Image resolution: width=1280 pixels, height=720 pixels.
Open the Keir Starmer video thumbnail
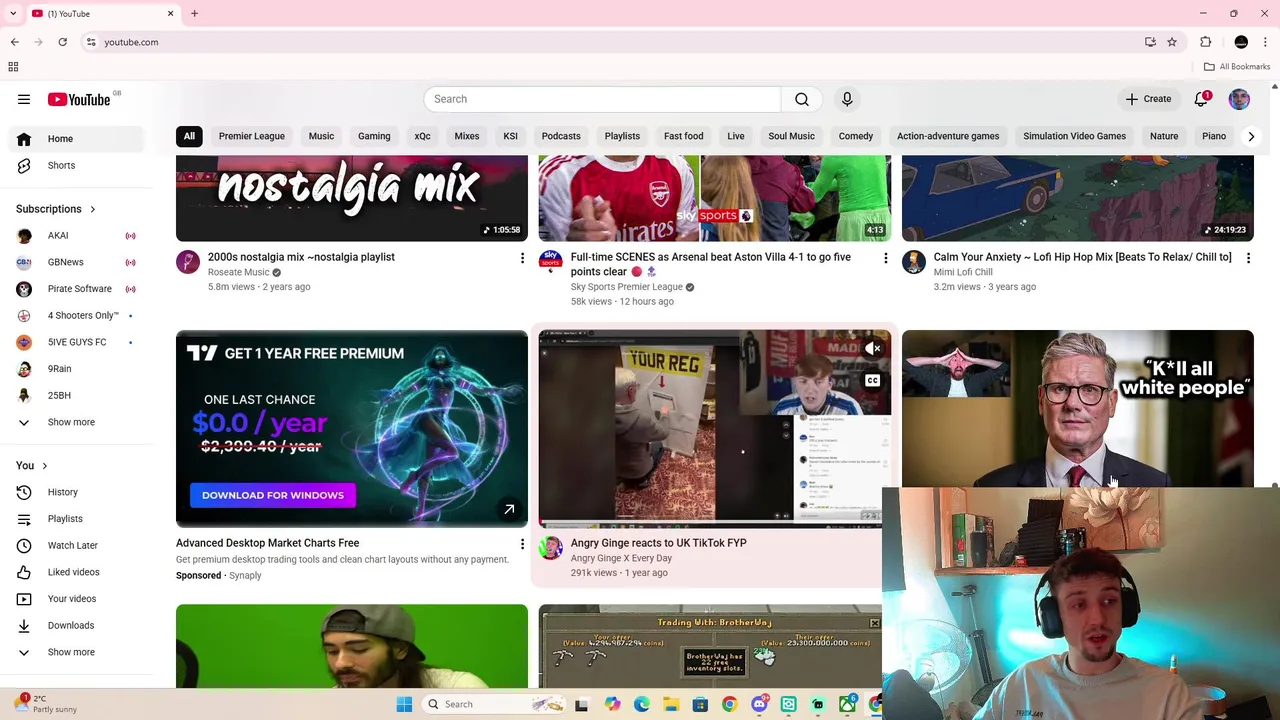(1078, 409)
